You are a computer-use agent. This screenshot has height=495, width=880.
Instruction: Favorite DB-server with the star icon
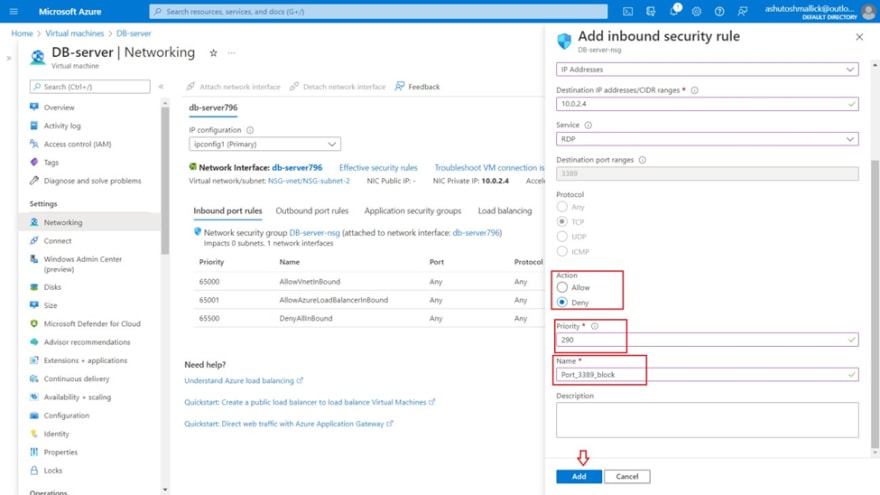(213, 53)
